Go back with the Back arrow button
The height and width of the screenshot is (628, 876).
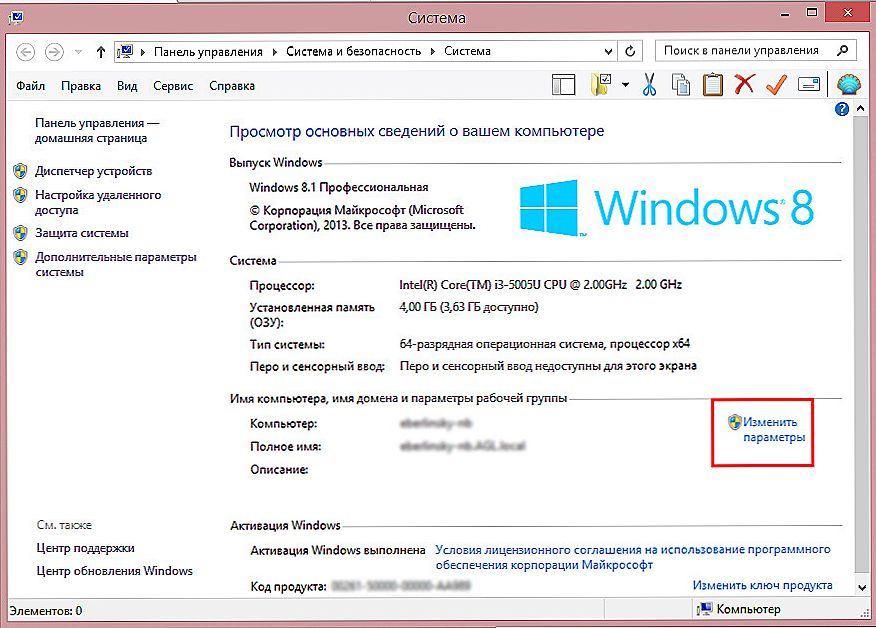point(26,52)
